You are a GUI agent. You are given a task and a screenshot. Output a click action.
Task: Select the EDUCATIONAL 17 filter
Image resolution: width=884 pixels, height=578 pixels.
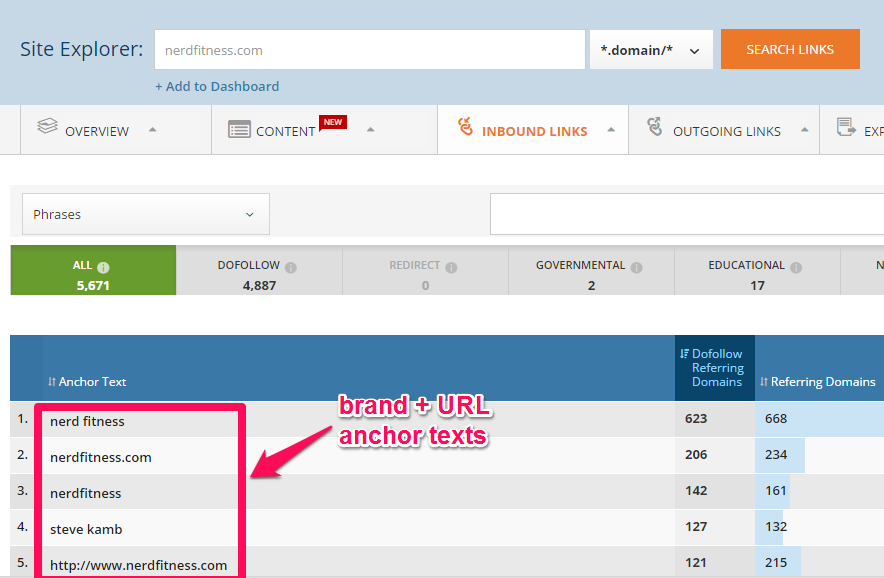click(757, 270)
